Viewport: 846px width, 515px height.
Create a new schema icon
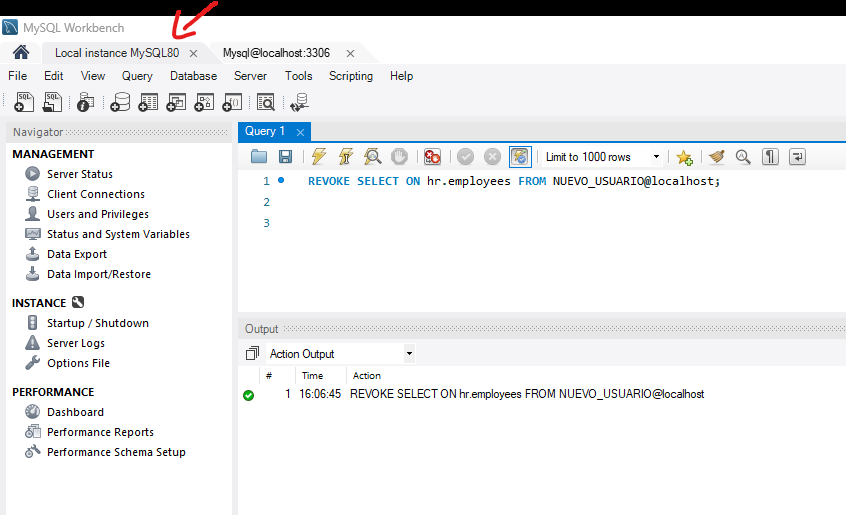pyautogui.click(x=120, y=102)
